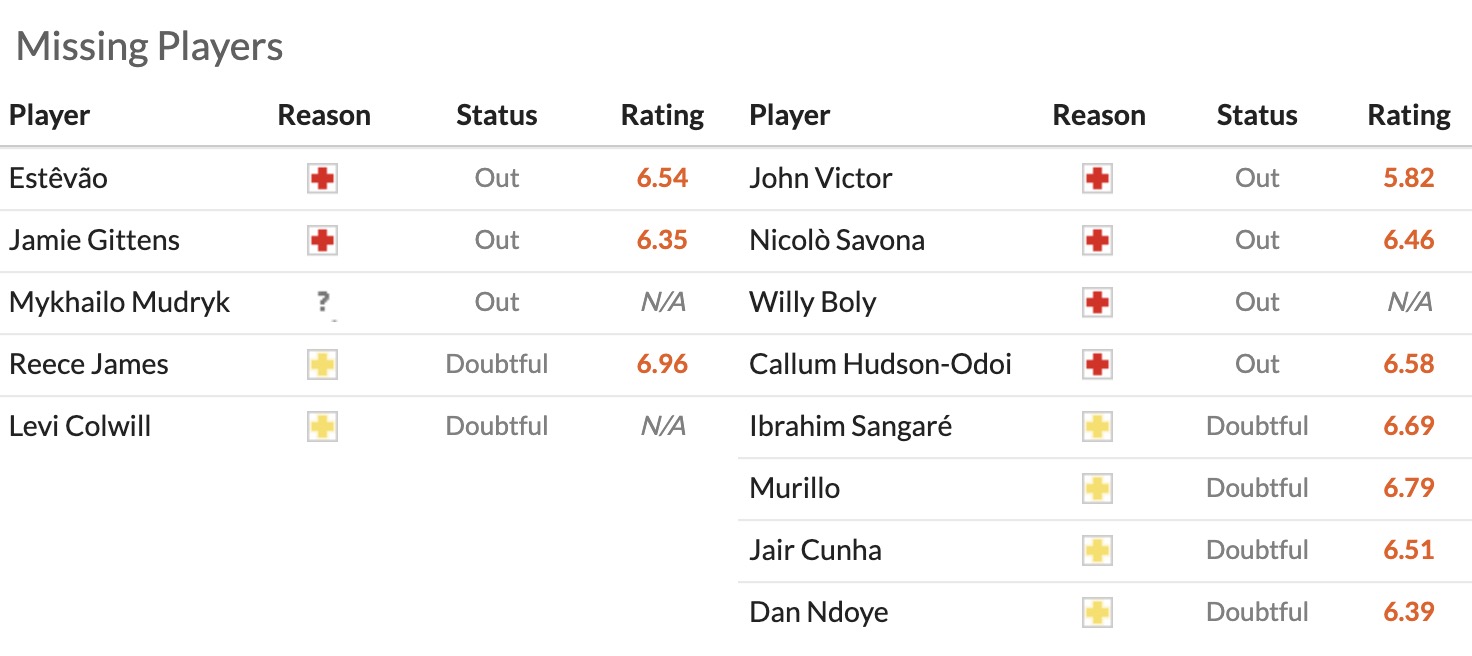
Task: Click John Victor's red injury icon
Action: (1098, 179)
